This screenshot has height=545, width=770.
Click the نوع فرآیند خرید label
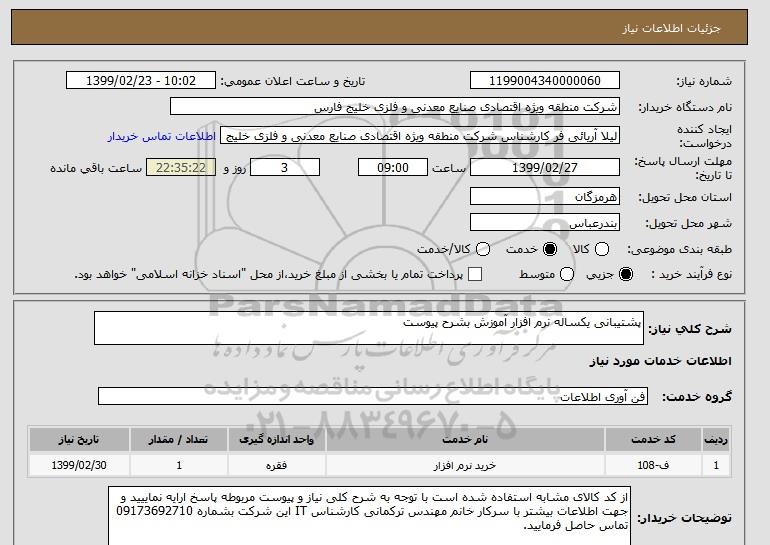(691, 274)
